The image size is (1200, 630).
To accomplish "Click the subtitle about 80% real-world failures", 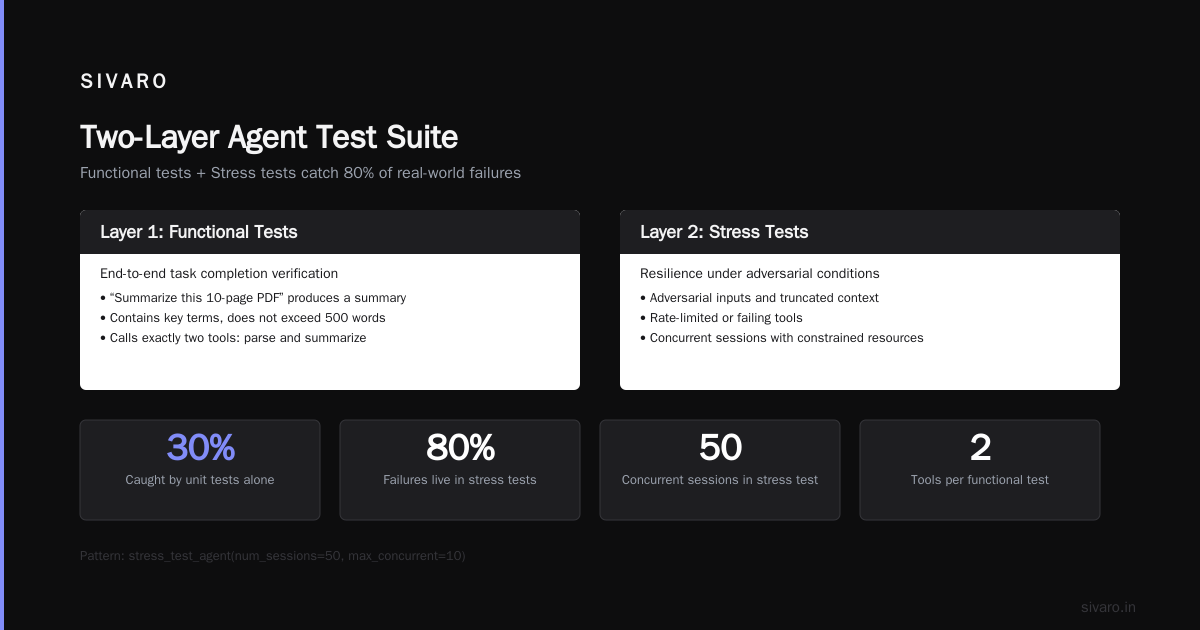I will pyautogui.click(x=300, y=173).
